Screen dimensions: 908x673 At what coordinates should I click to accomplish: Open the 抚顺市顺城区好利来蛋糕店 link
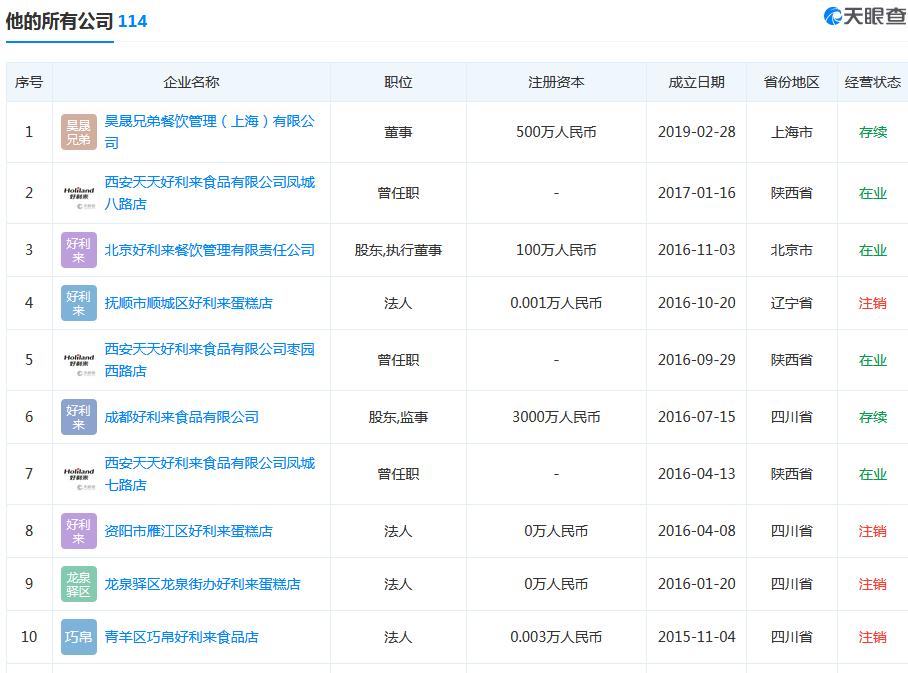pos(188,303)
